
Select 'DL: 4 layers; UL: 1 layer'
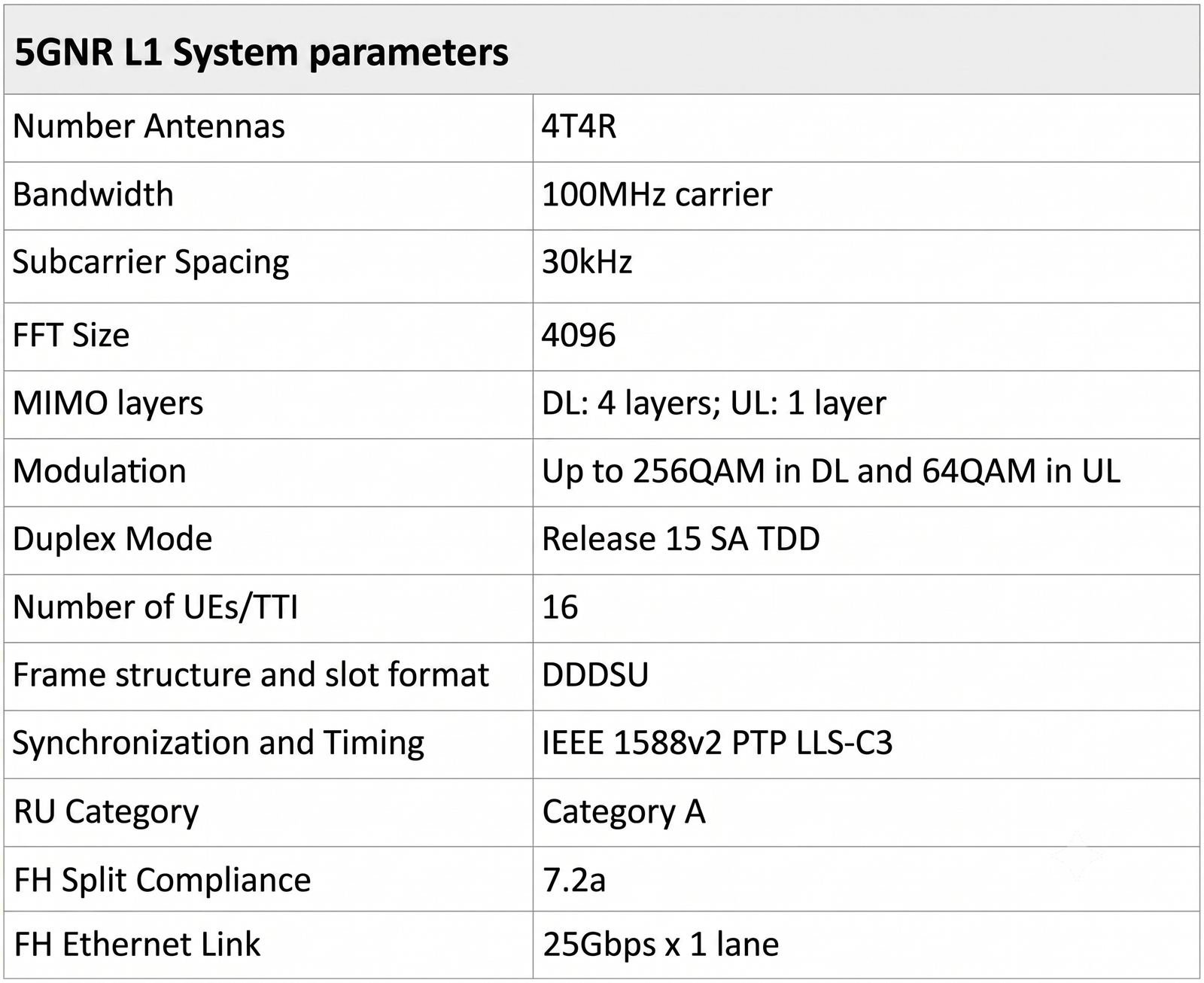(714, 404)
